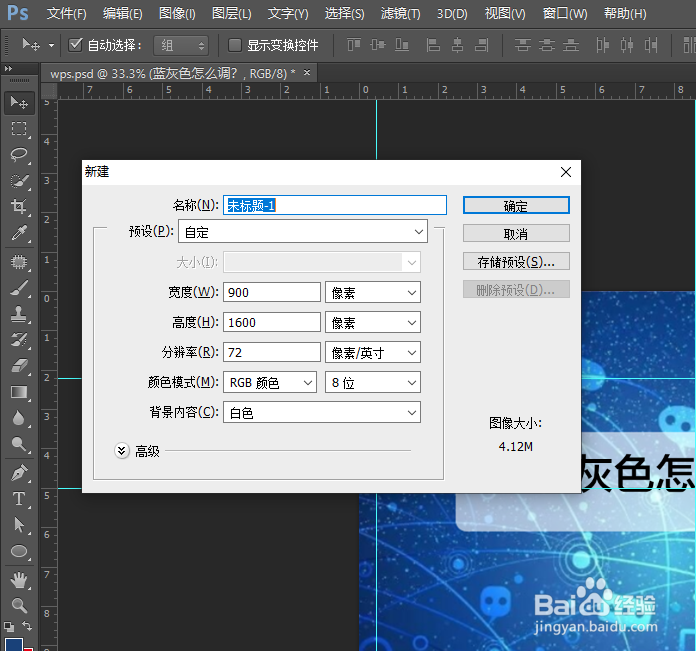Select the Eyedropper tool
The height and width of the screenshot is (651, 696).
point(19,233)
